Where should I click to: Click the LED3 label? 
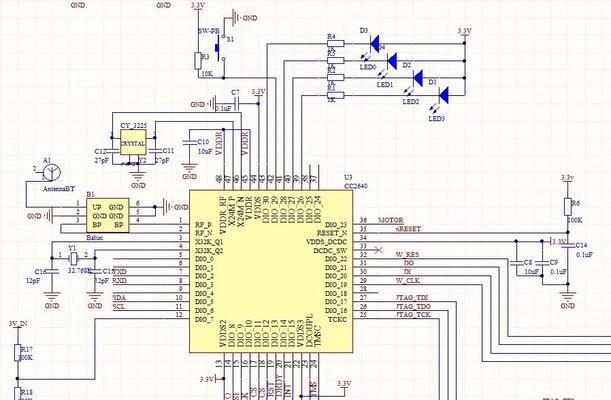[436, 118]
